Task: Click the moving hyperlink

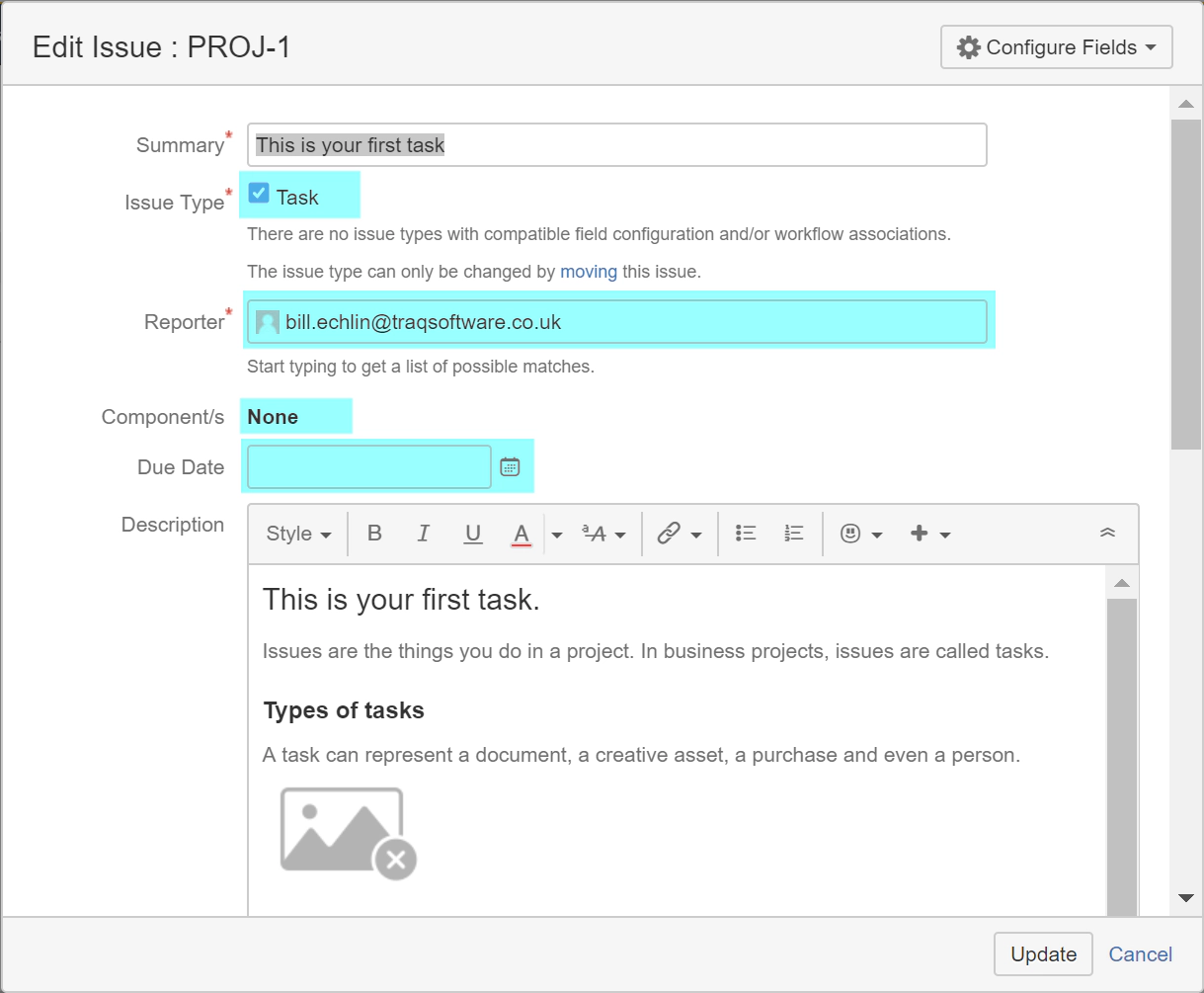Action: (x=588, y=272)
